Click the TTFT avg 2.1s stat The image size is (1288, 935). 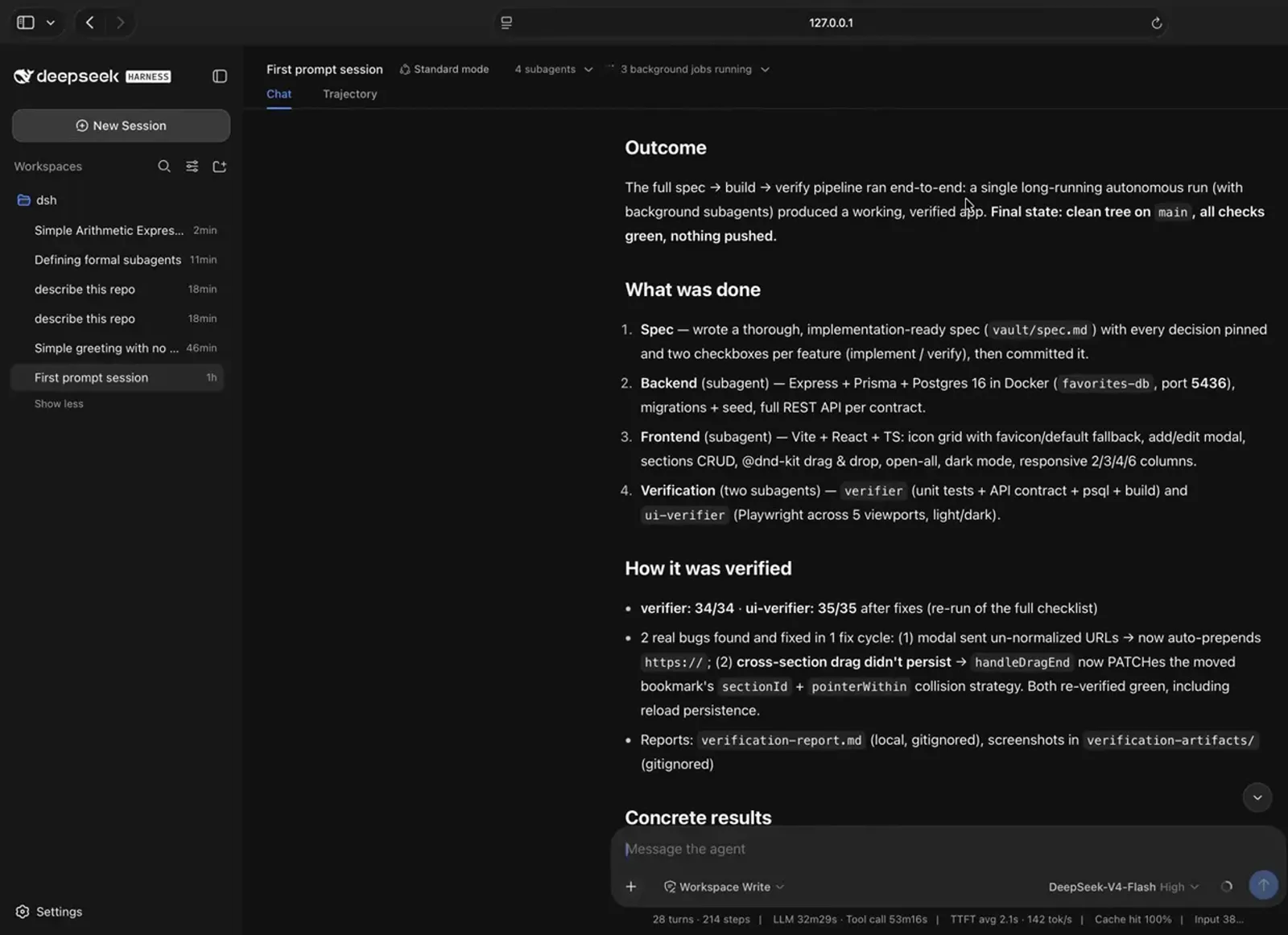tap(1011, 919)
